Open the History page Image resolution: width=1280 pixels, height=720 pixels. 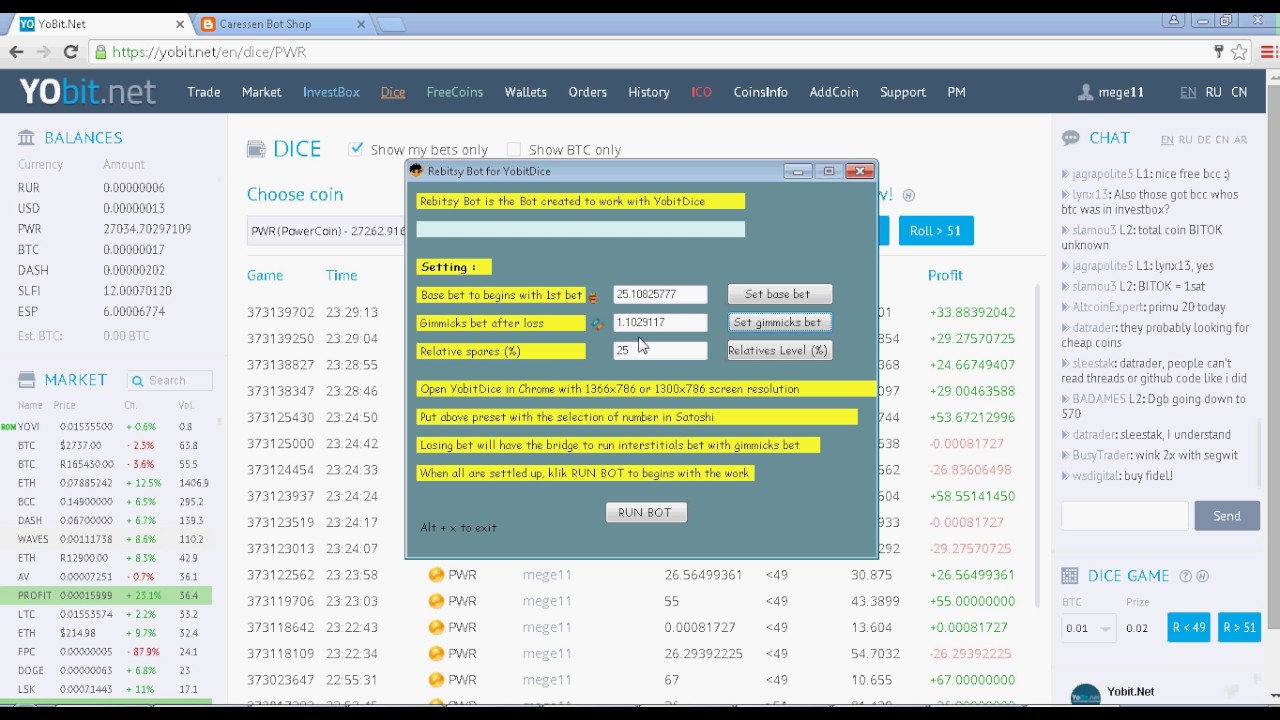point(649,92)
